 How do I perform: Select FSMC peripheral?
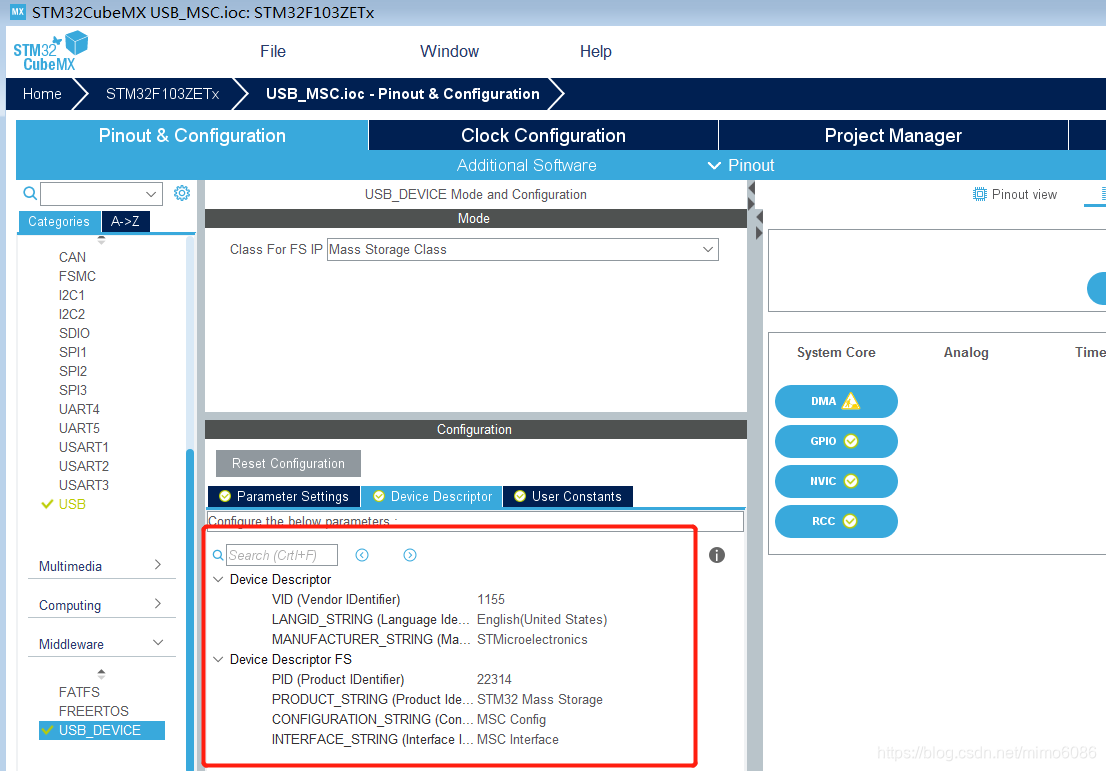pyautogui.click(x=77, y=277)
